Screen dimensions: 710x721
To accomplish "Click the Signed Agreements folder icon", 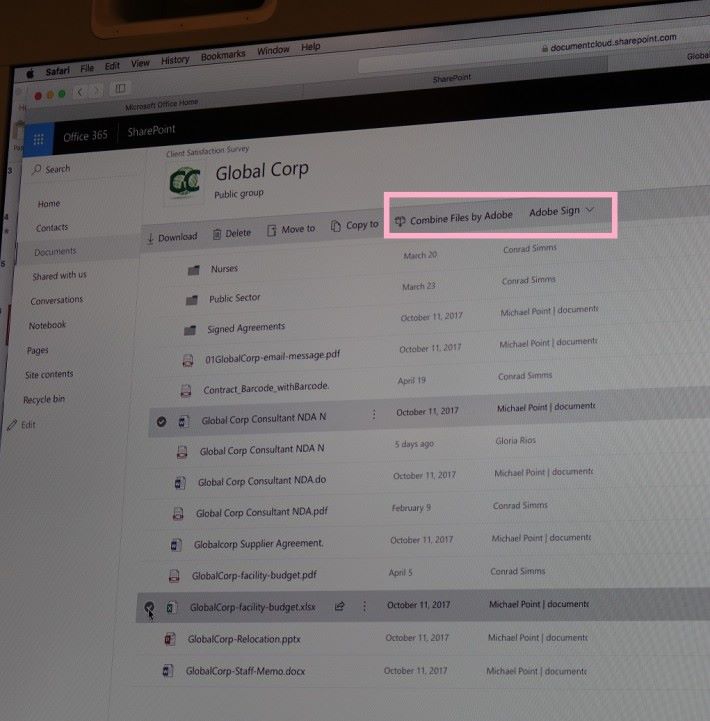I will [190, 330].
